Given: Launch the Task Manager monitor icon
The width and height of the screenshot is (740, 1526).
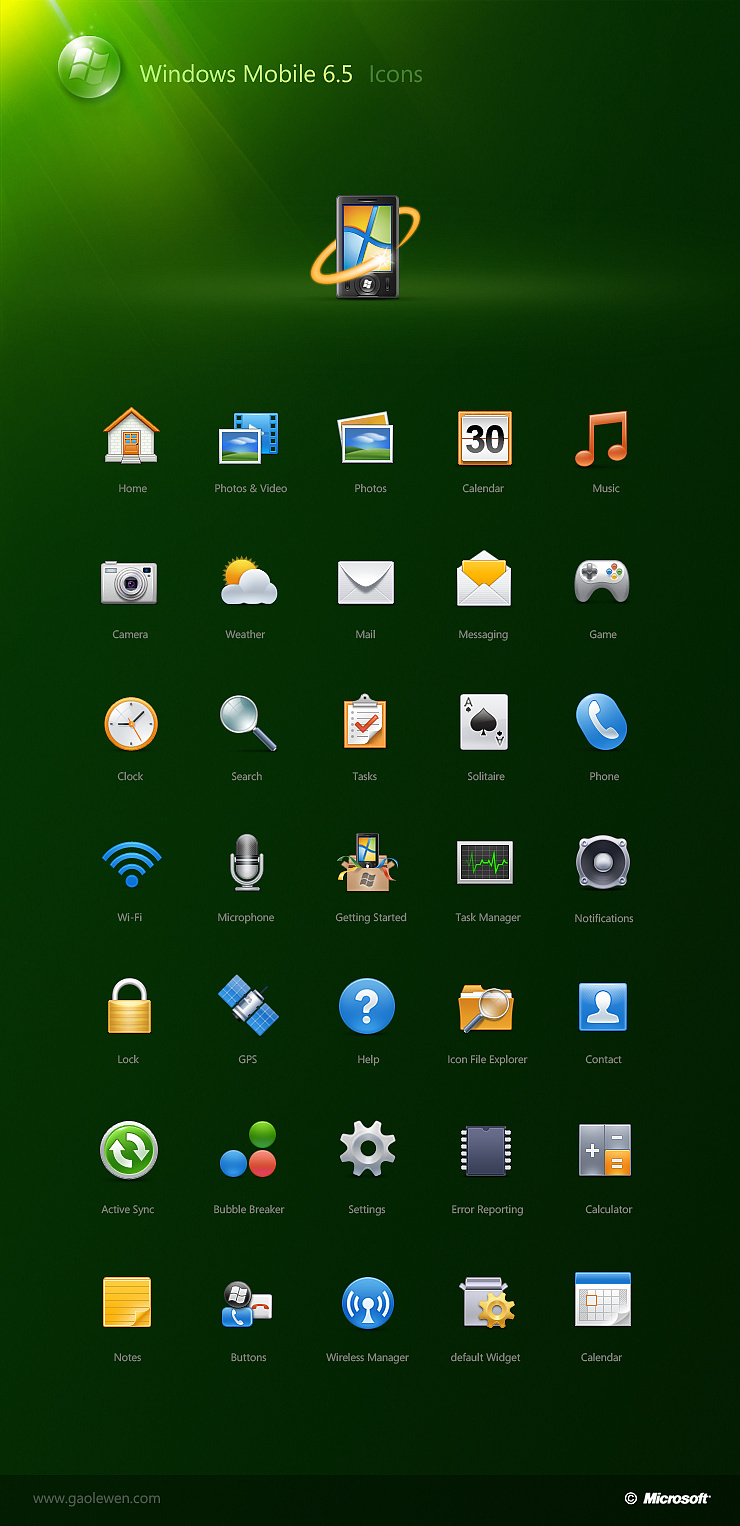Looking at the screenshot, I should click(x=485, y=863).
